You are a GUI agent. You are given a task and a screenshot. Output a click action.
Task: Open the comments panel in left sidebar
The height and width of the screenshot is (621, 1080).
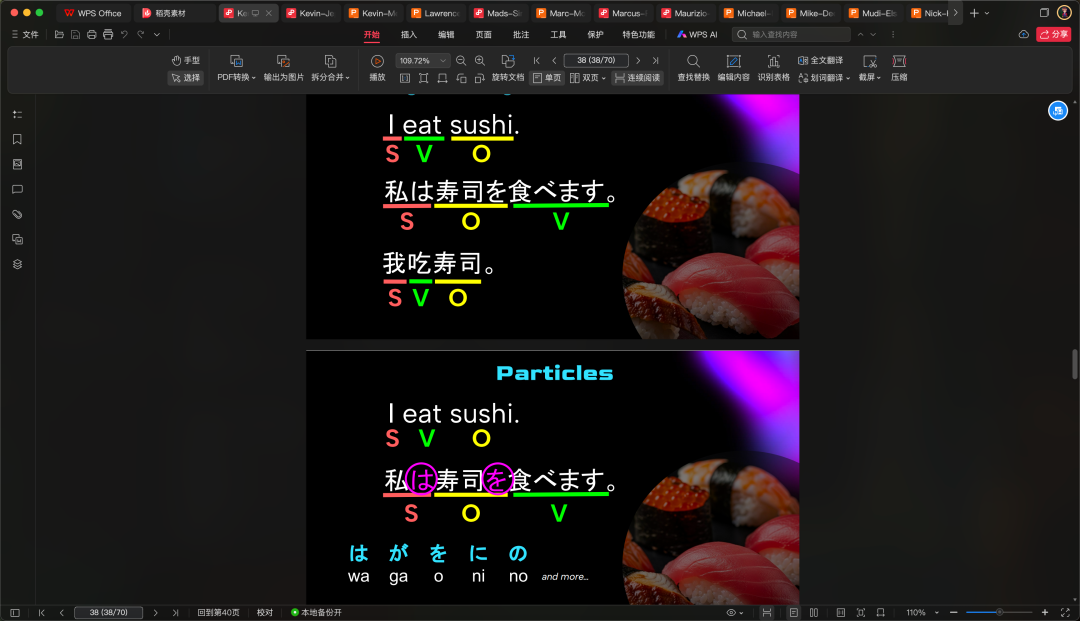(x=17, y=189)
